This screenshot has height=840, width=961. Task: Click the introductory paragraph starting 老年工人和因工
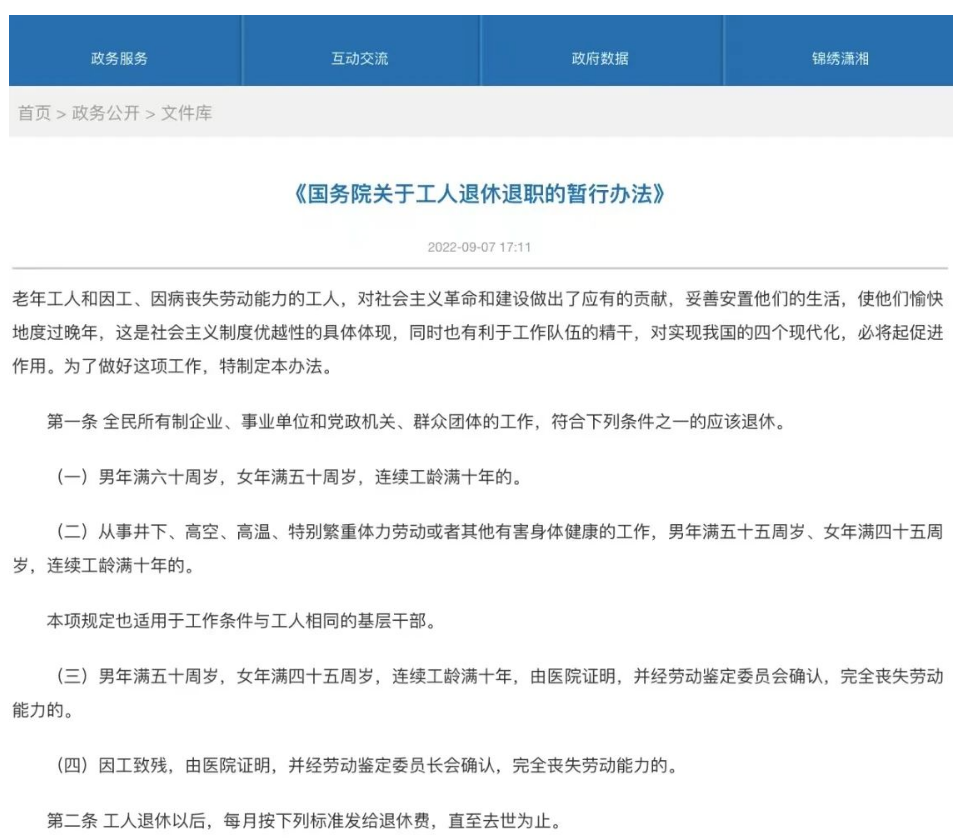477,332
